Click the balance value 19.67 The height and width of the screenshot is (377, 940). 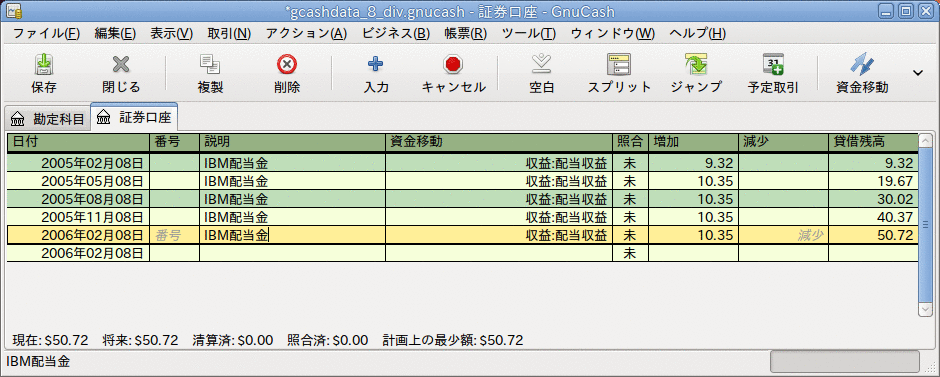[x=873, y=181]
